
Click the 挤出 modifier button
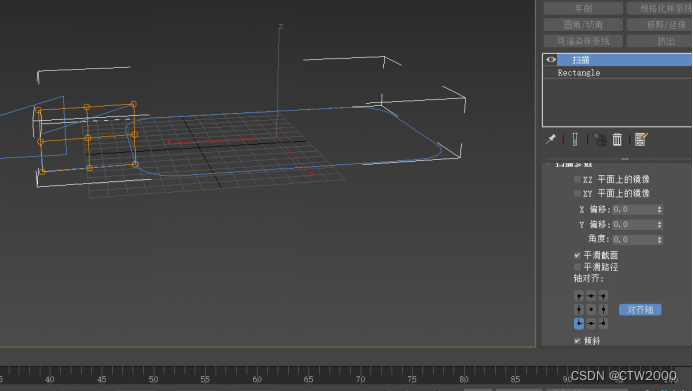coord(659,41)
